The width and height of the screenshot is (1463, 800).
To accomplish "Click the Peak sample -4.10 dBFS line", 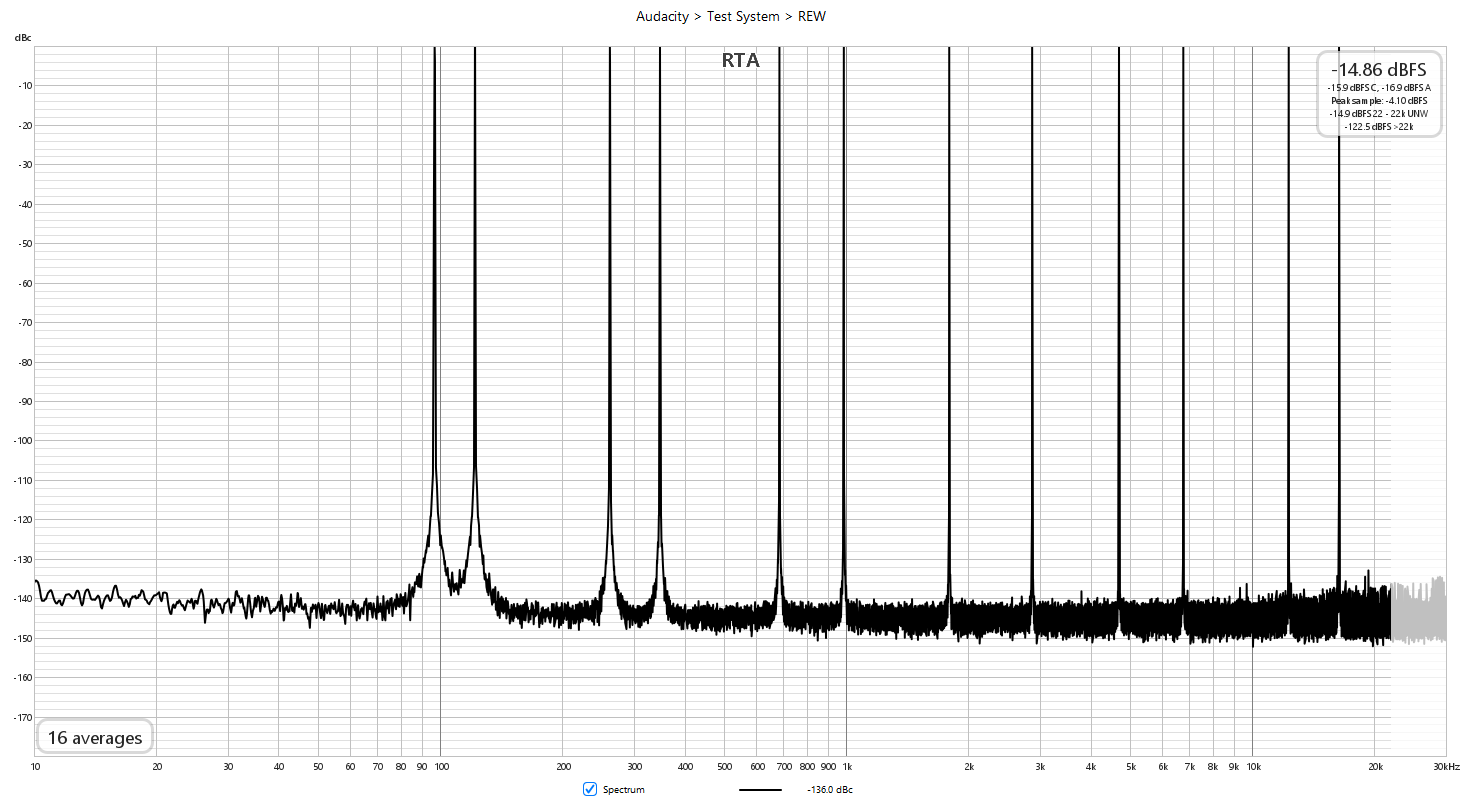I will point(1379,101).
